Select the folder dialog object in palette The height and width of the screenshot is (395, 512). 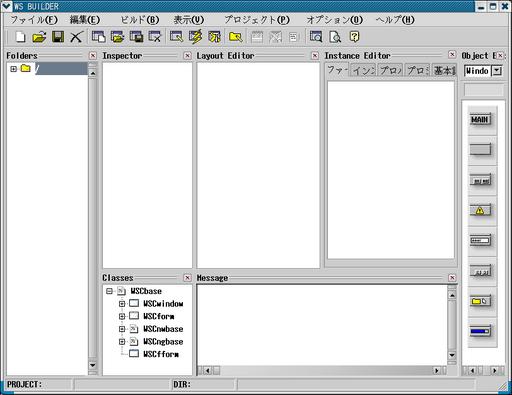point(480,301)
